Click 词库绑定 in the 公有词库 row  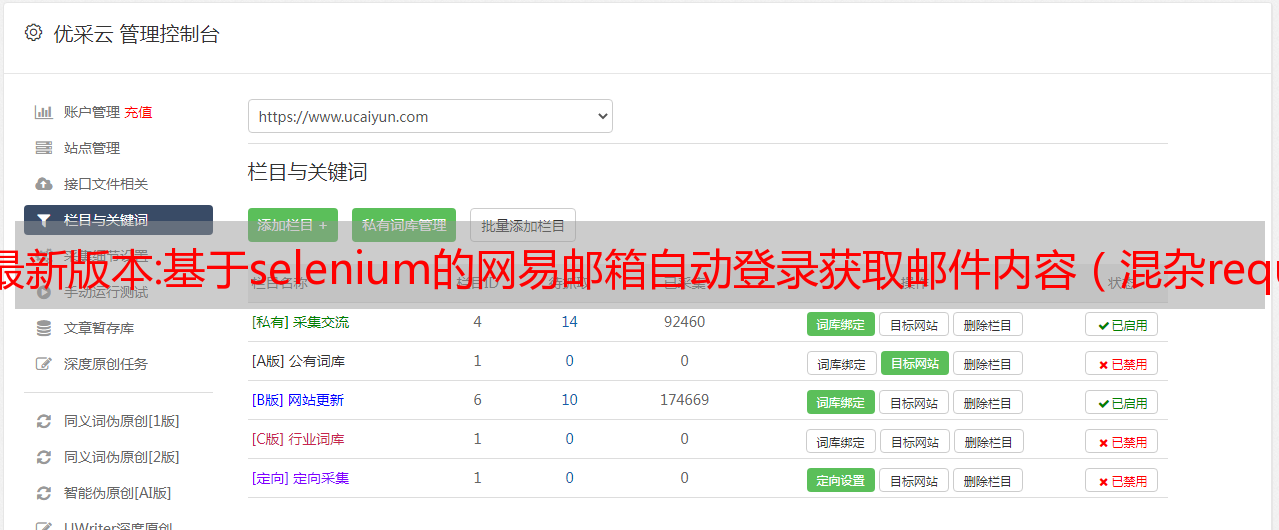tap(841, 363)
